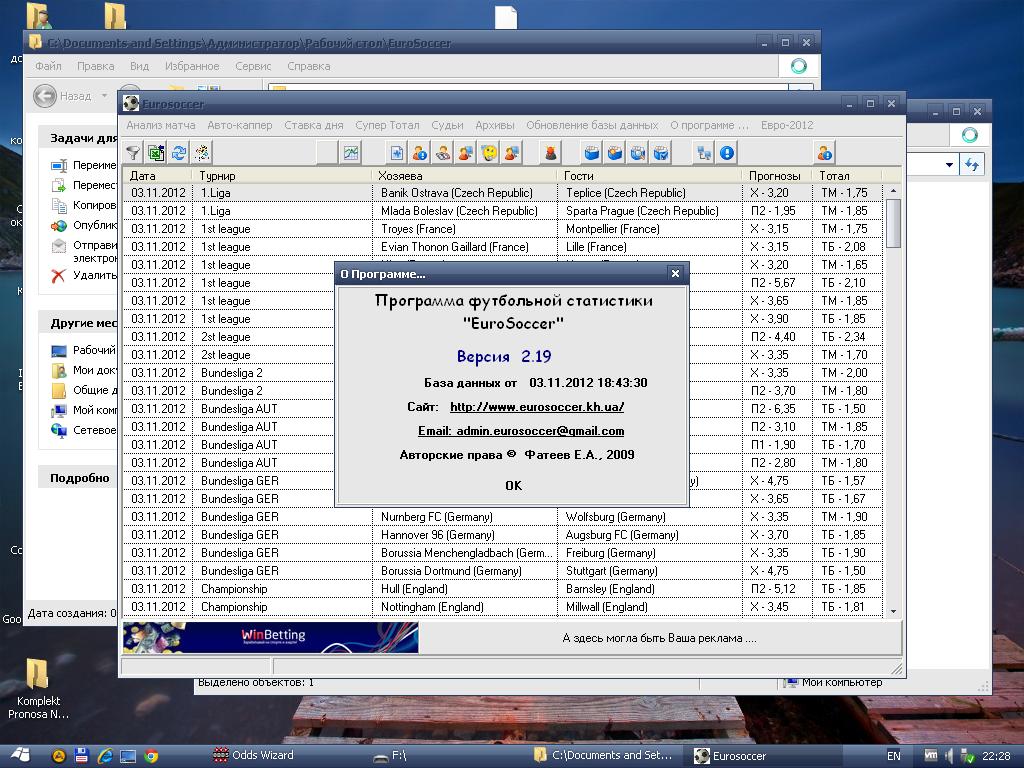Screen dimensions: 1024x768
Task: Open the Супер Тотал menu
Action: pos(387,125)
